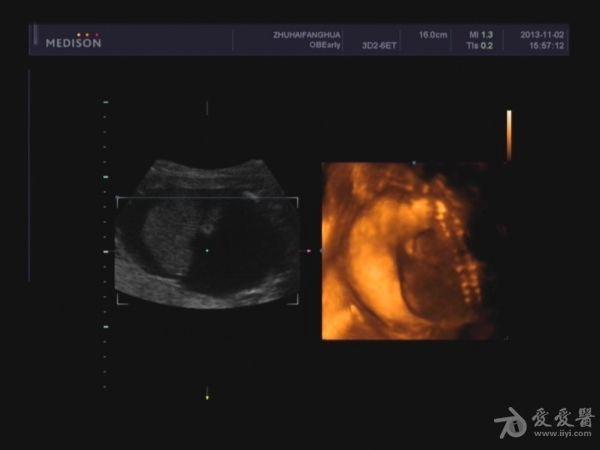The image size is (600, 450).
Task: Click the pink marker between the two images
Action: point(308,251)
